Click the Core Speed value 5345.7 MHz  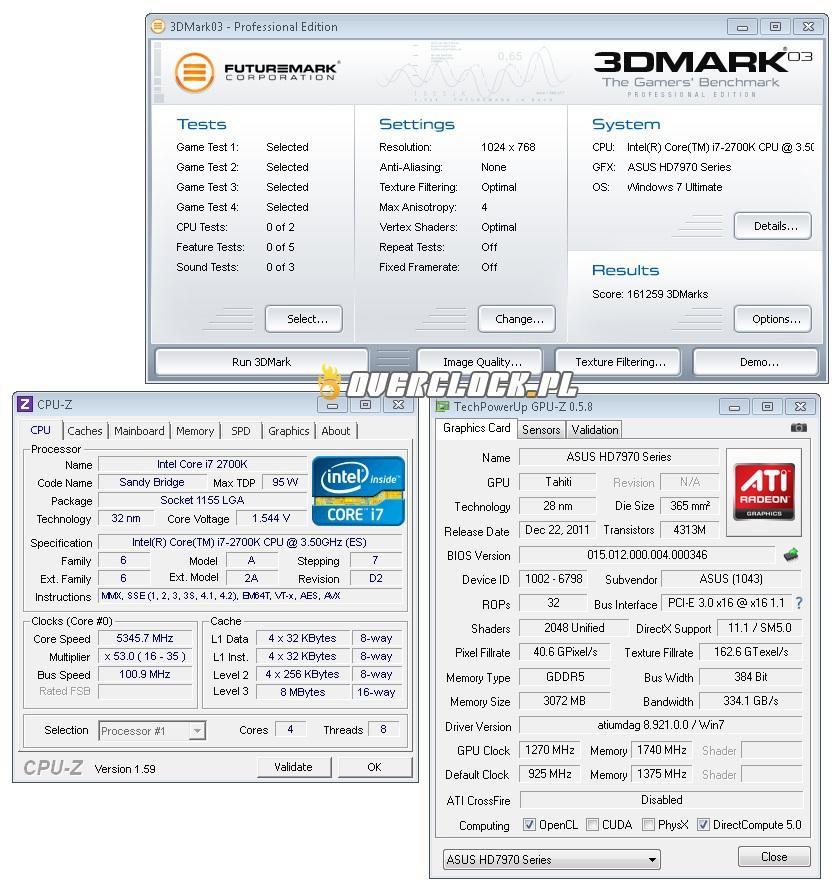point(145,638)
